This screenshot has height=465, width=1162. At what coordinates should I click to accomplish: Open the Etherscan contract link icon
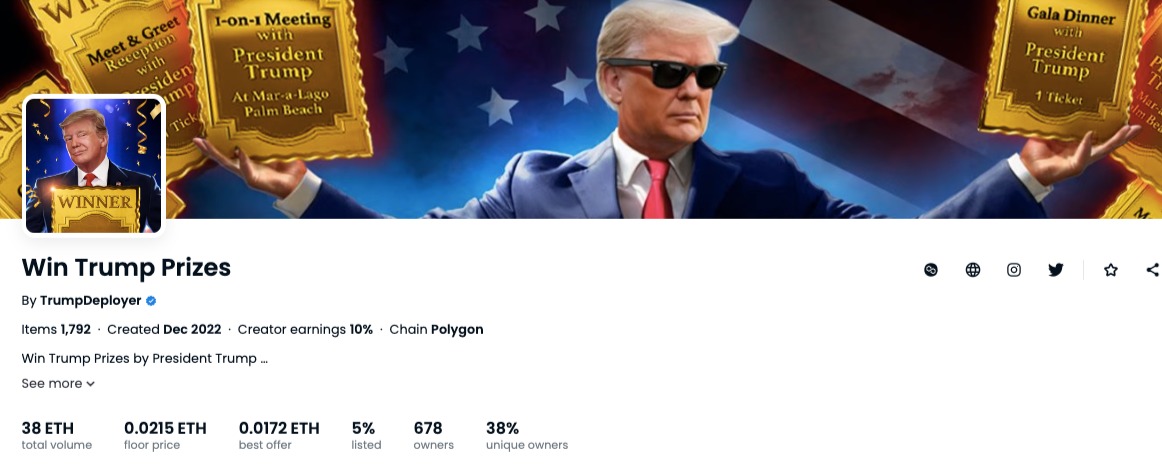931,270
